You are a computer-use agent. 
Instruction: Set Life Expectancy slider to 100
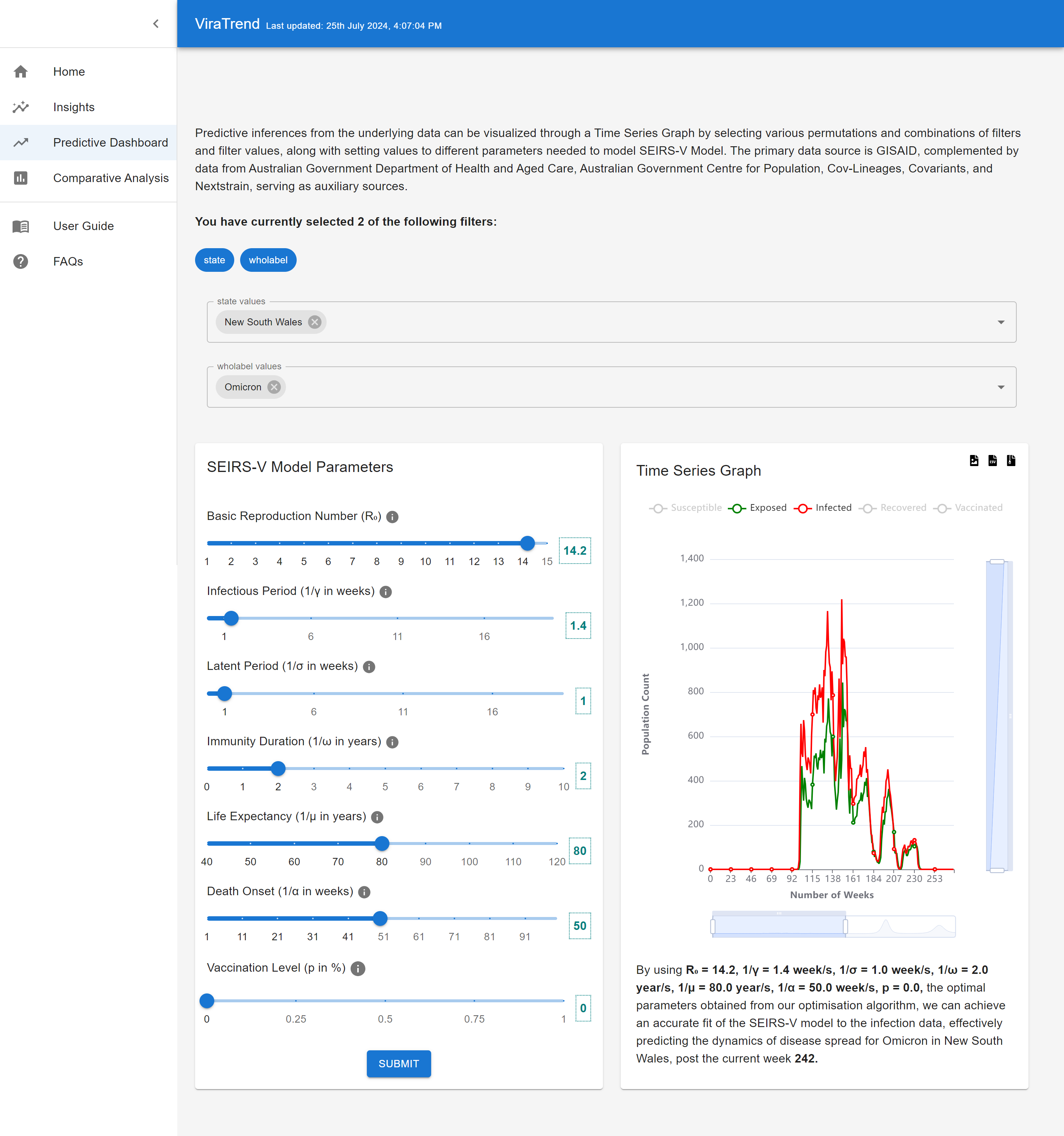click(470, 844)
